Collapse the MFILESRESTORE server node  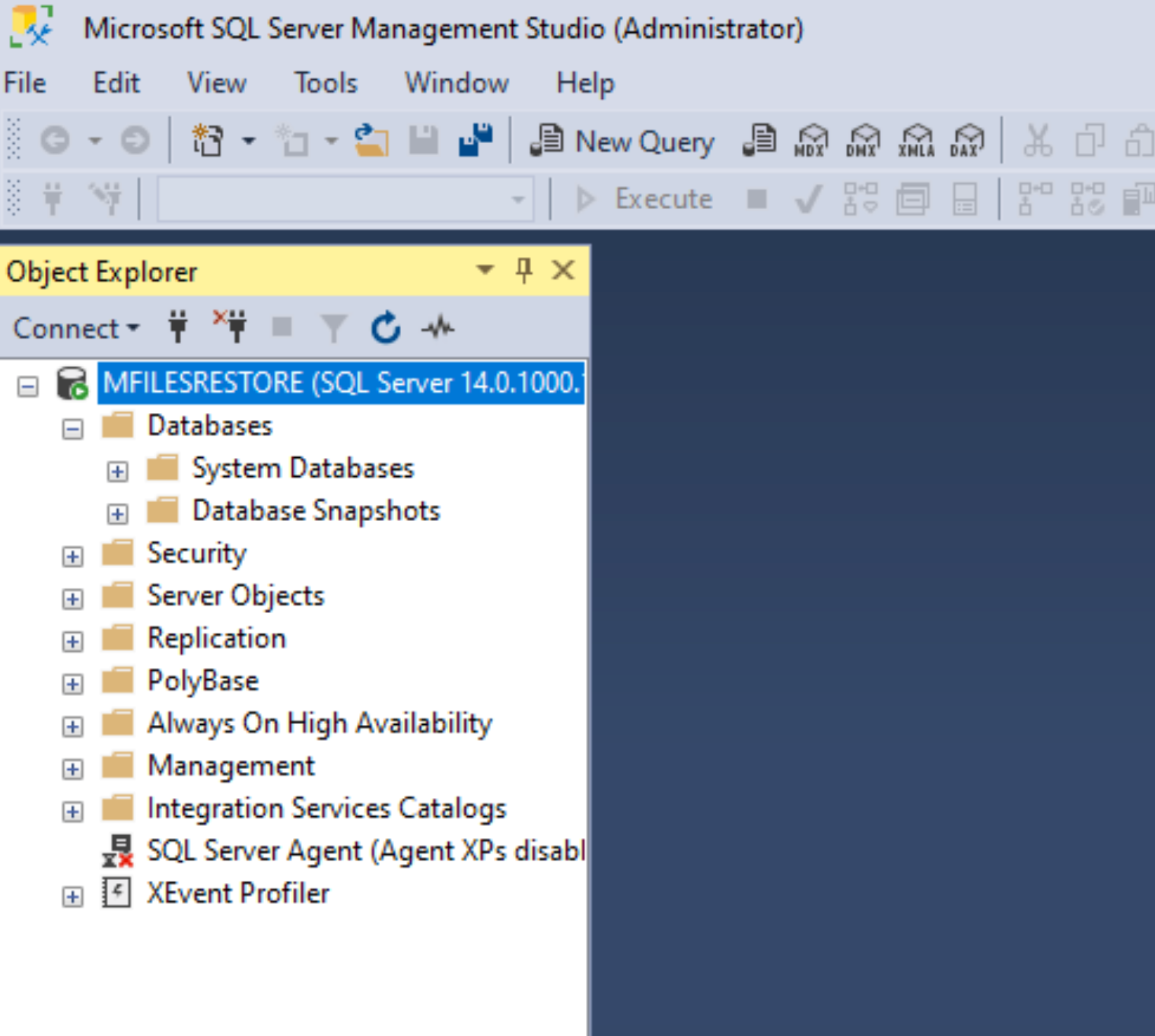[28, 386]
